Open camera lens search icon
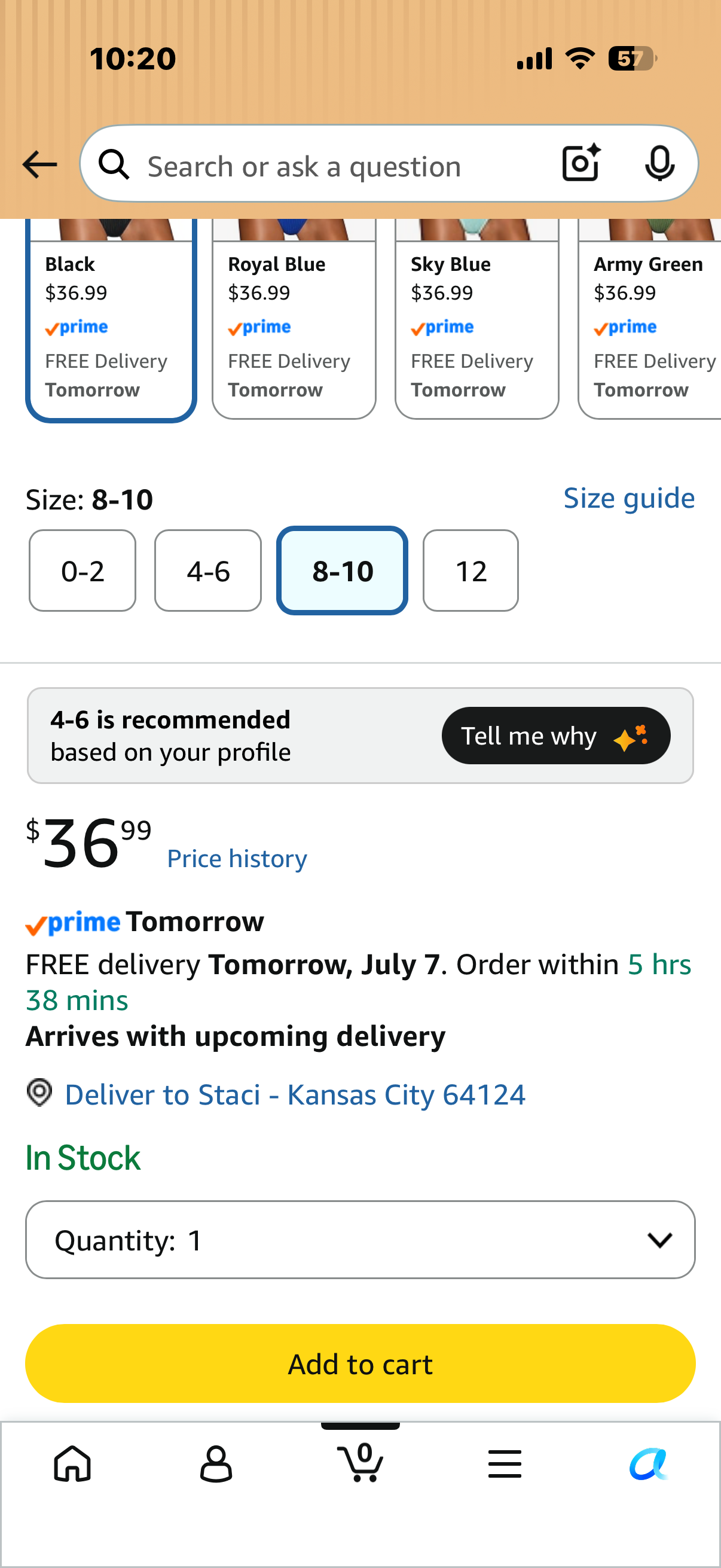 pyautogui.click(x=581, y=164)
